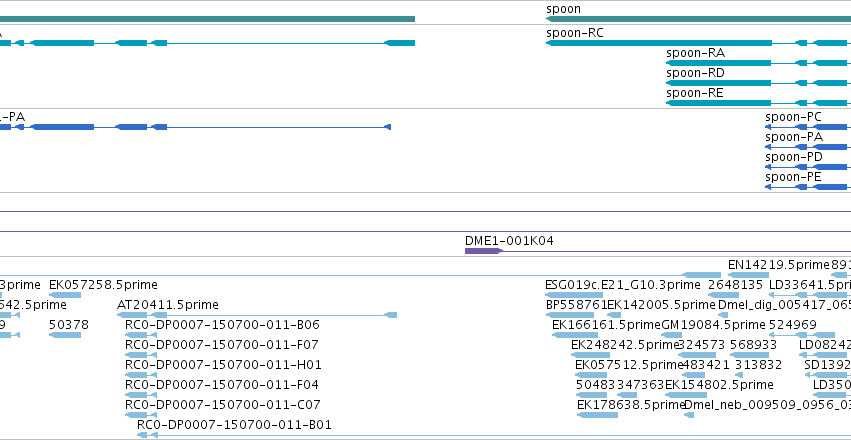Click the 483421 feature label
Screen dimensions: 851x440
706,365
